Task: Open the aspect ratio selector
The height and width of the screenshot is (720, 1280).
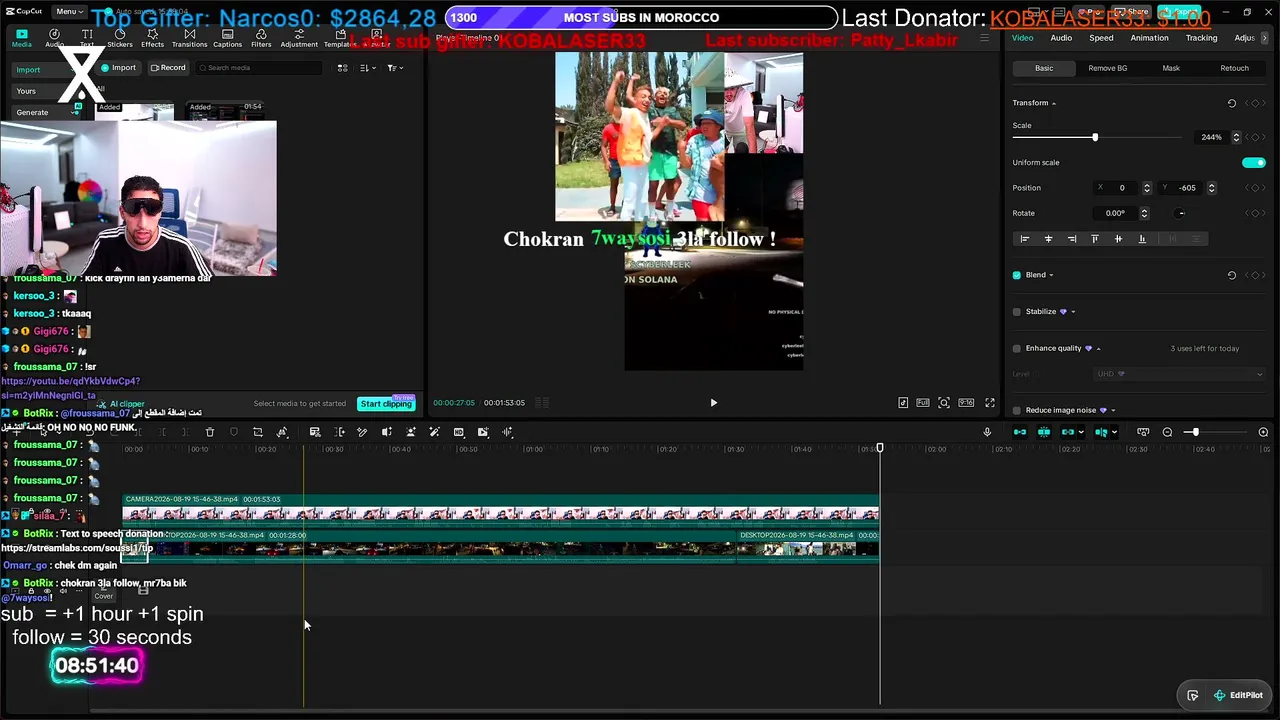Action: pos(966,403)
